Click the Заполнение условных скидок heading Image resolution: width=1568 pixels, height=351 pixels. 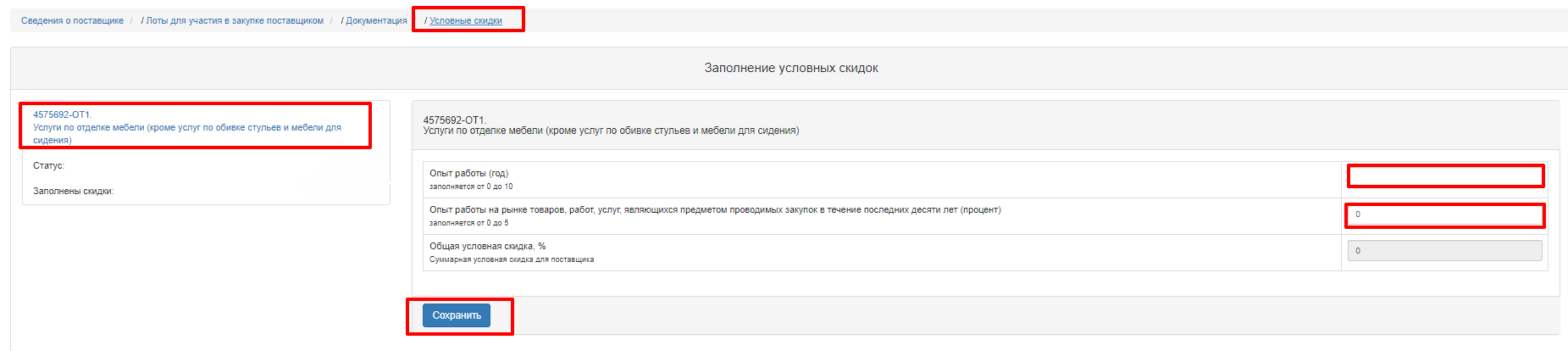coord(791,68)
